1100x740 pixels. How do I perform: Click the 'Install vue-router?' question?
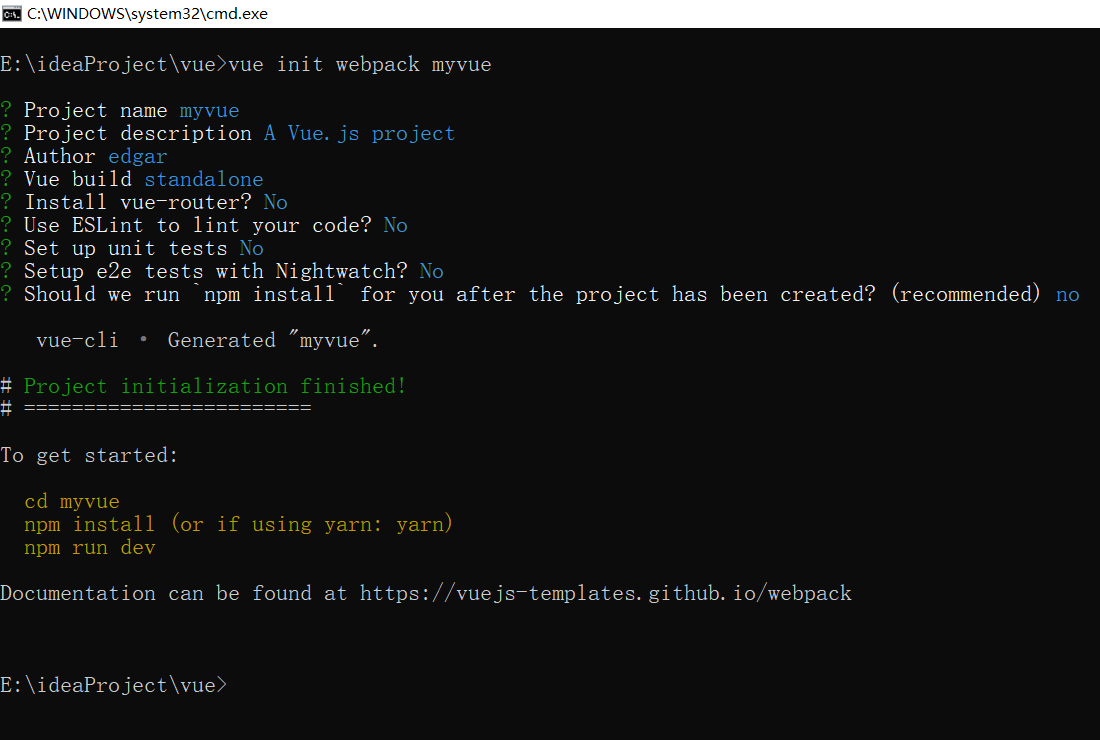coord(138,203)
